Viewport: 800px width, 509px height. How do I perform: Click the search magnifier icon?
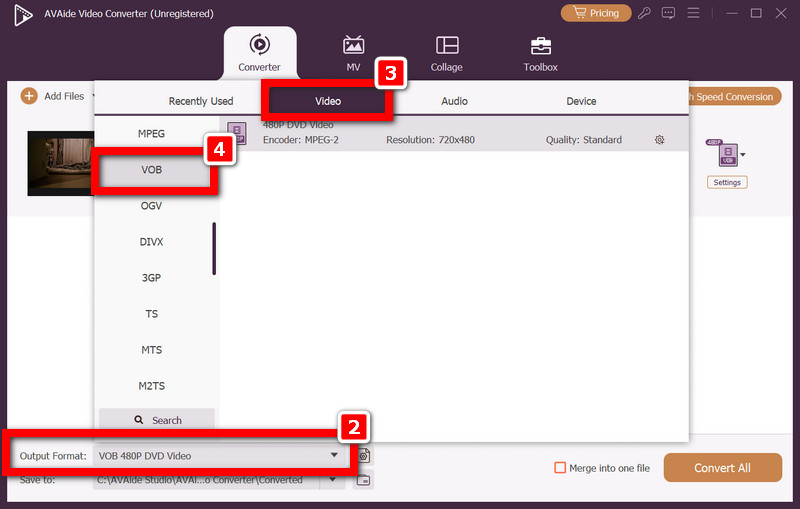[x=139, y=420]
